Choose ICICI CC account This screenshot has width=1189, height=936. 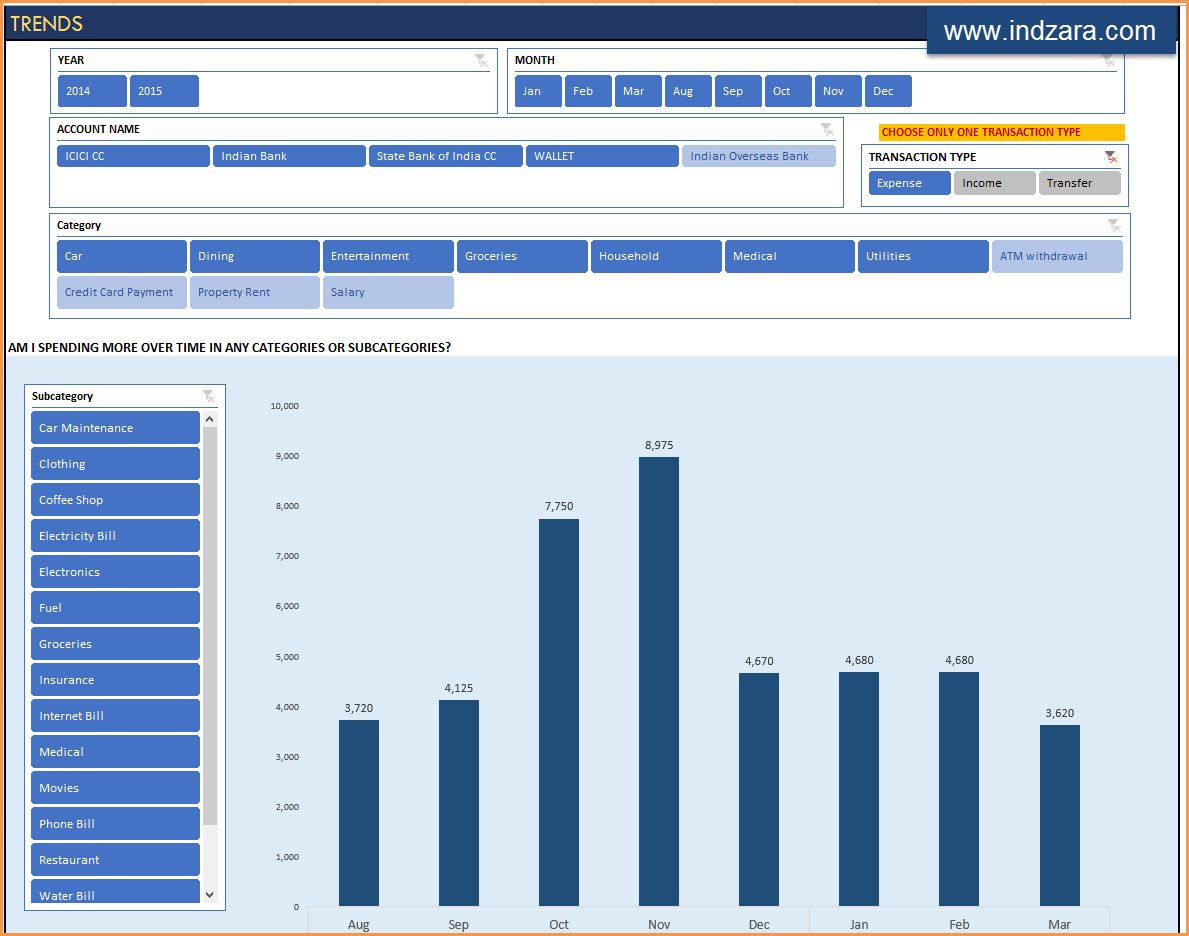133,156
